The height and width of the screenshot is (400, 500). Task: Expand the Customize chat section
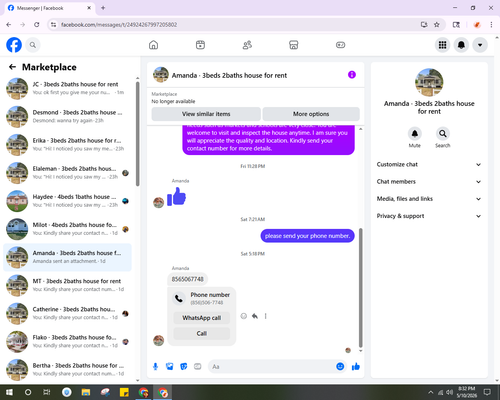[x=429, y=164]
